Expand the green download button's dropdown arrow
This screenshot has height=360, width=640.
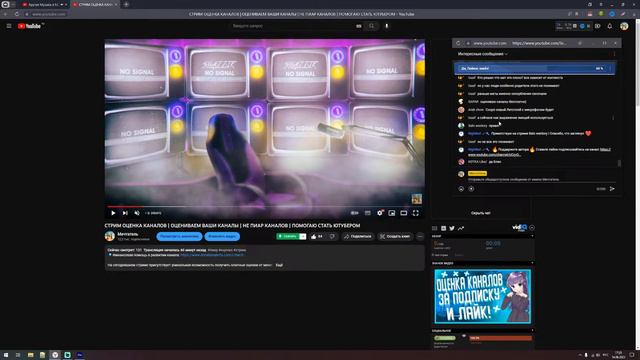(303, 236)
